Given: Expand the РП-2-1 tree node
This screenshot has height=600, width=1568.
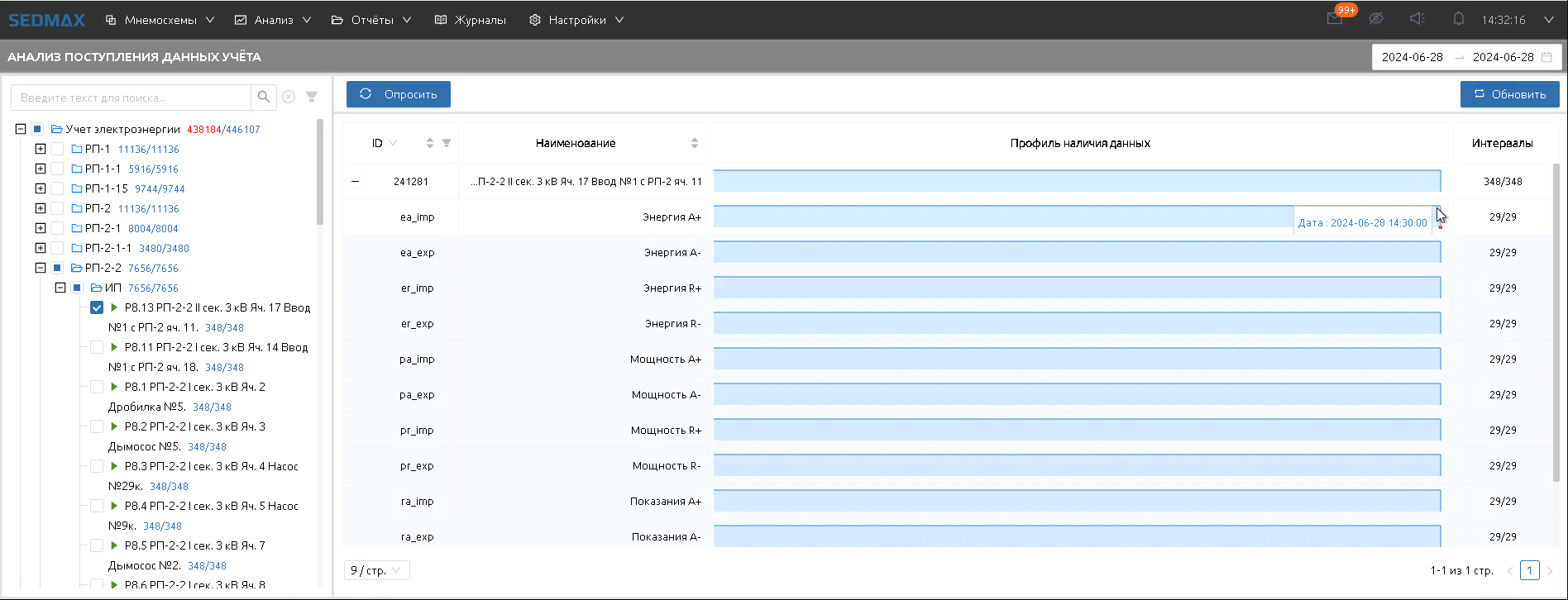Looking at the screenshot, I should coord(41,228).
